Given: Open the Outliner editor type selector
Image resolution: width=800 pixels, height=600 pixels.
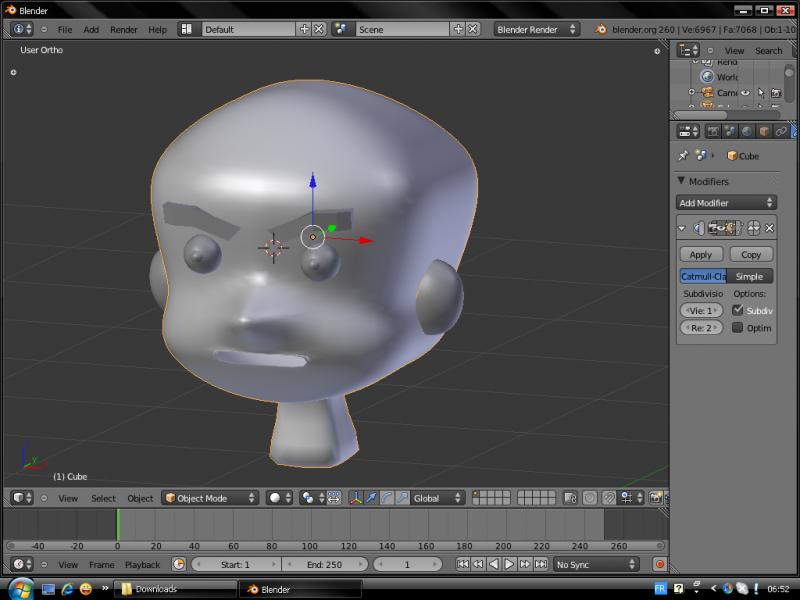Looking at the screenshot, I should [688, 50].
